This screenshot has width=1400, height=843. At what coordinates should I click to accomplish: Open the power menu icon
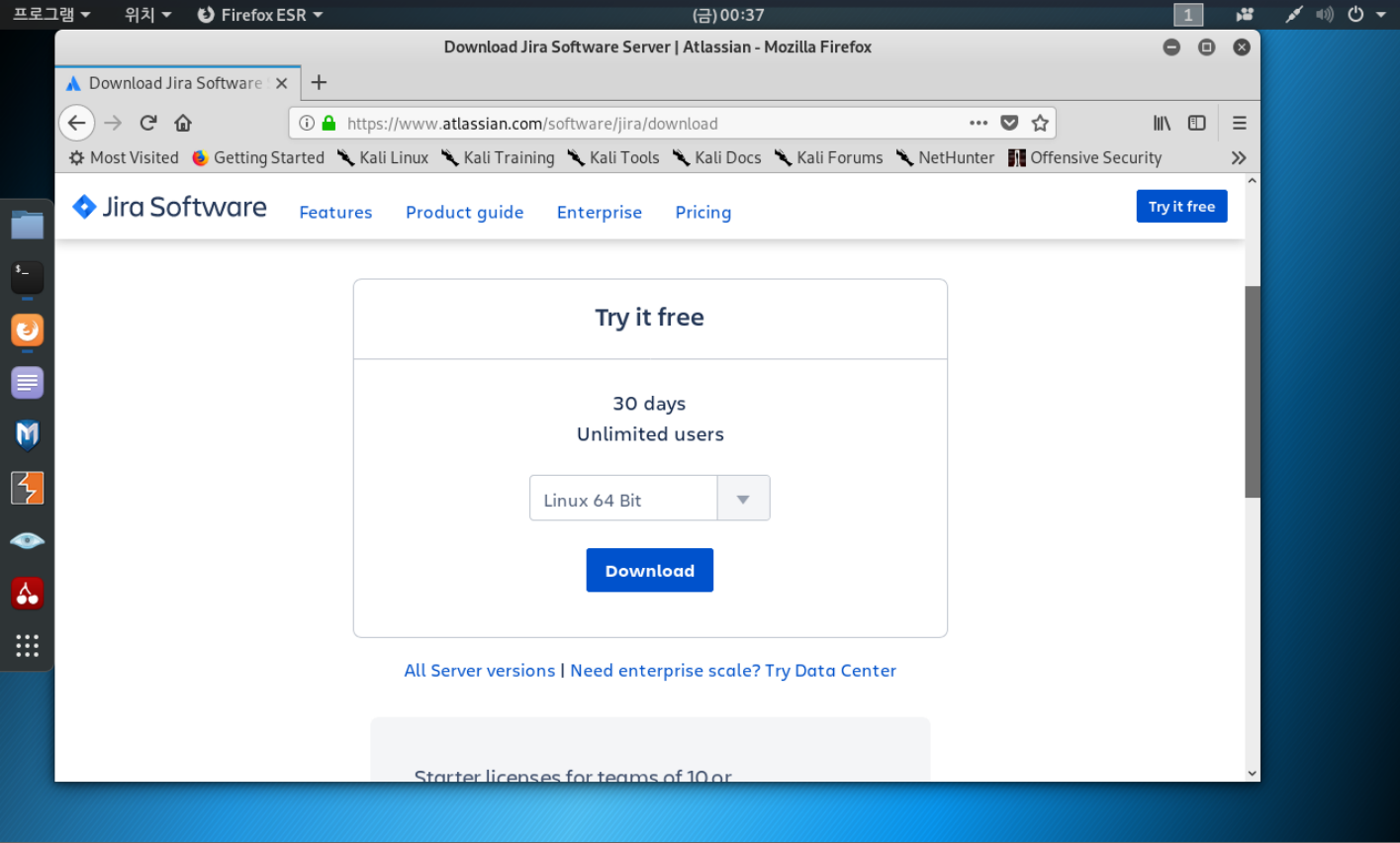pos(1355,14)
